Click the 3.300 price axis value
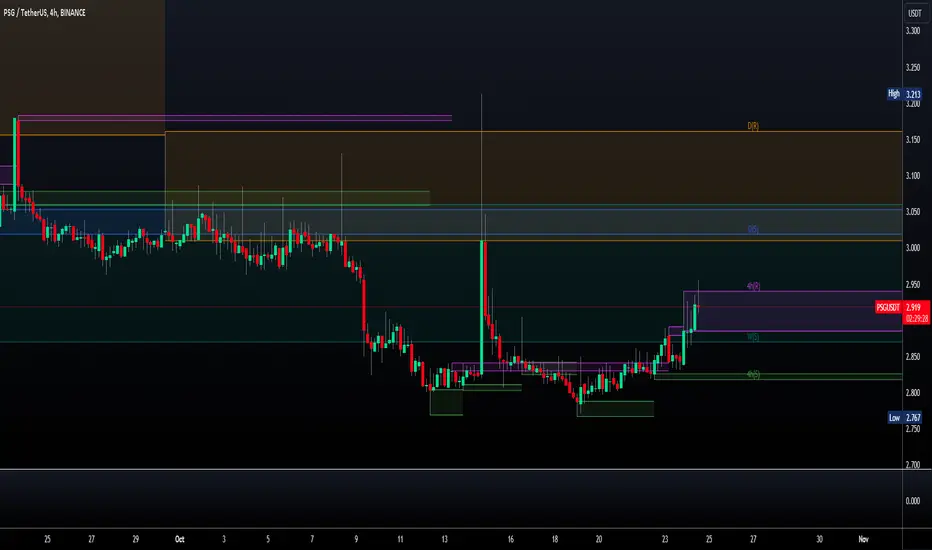Image resolution: width=932 pixels, height=550 pixels. pyautogui.click(x=913, y=31)
